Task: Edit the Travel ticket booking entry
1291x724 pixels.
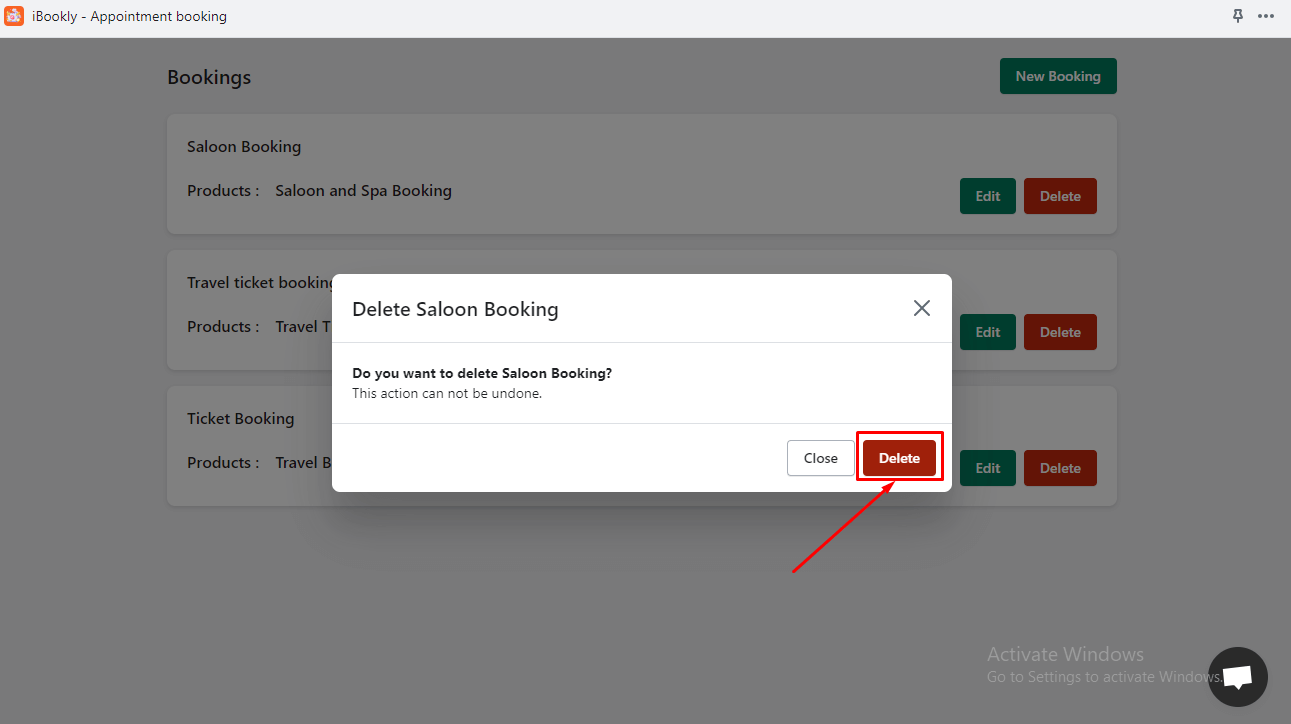Action: (x=987, y=332)
